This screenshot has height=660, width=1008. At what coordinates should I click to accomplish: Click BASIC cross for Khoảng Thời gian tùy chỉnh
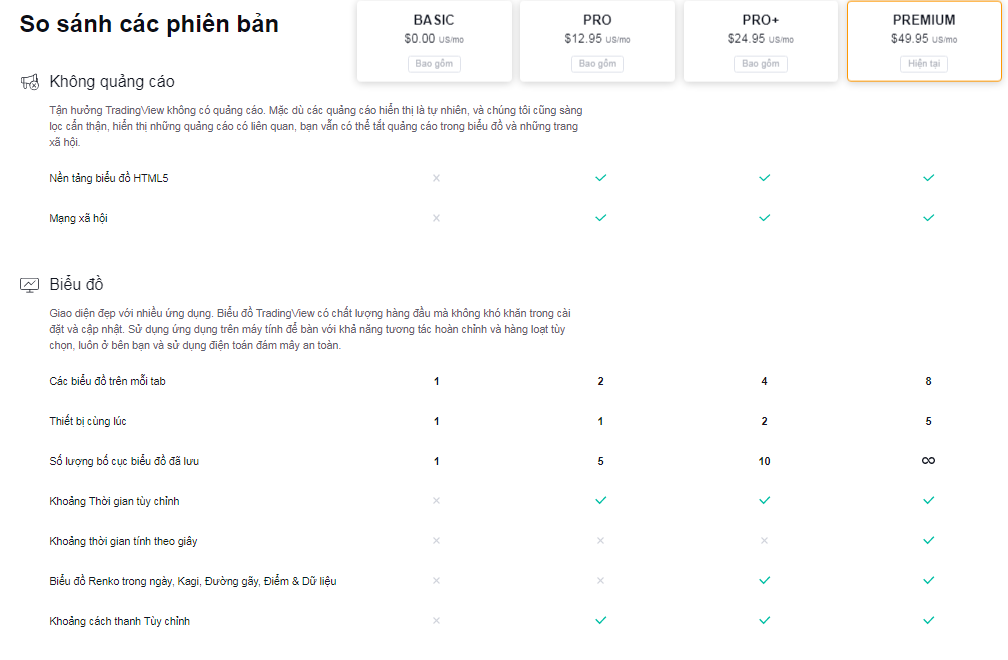[436, 501]
